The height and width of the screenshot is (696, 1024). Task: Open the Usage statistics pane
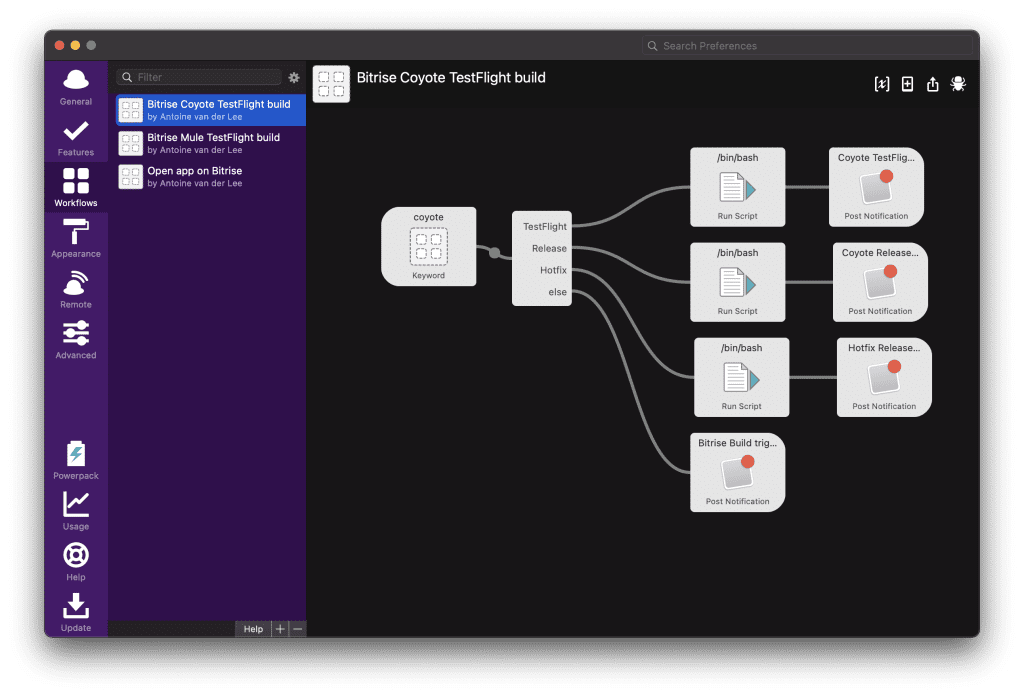(76, 511)
